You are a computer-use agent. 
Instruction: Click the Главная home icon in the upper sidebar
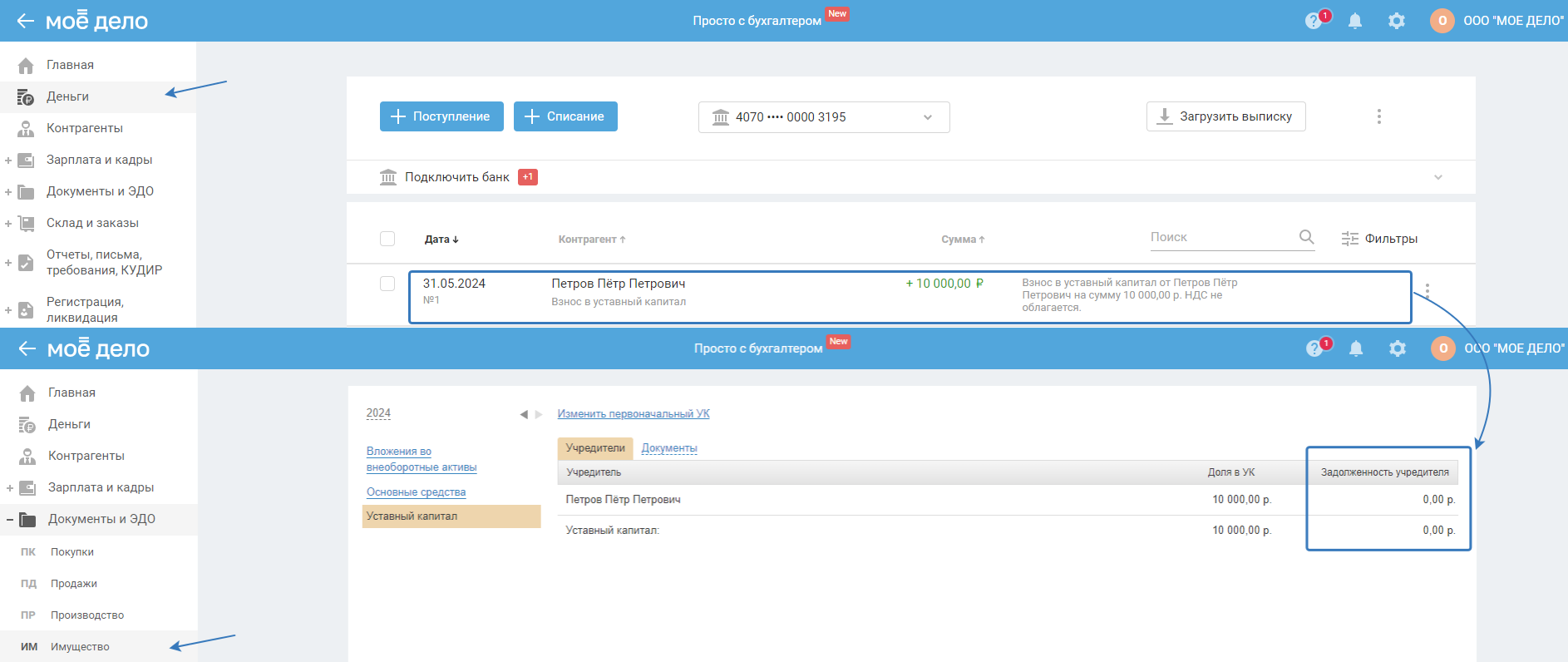pyautogui.click(x=26, y=65)
